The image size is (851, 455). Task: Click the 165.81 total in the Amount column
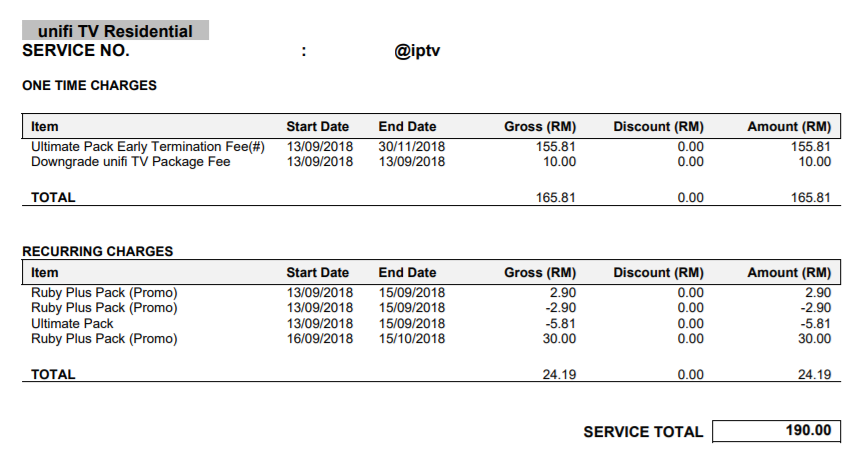coord(811,198)
